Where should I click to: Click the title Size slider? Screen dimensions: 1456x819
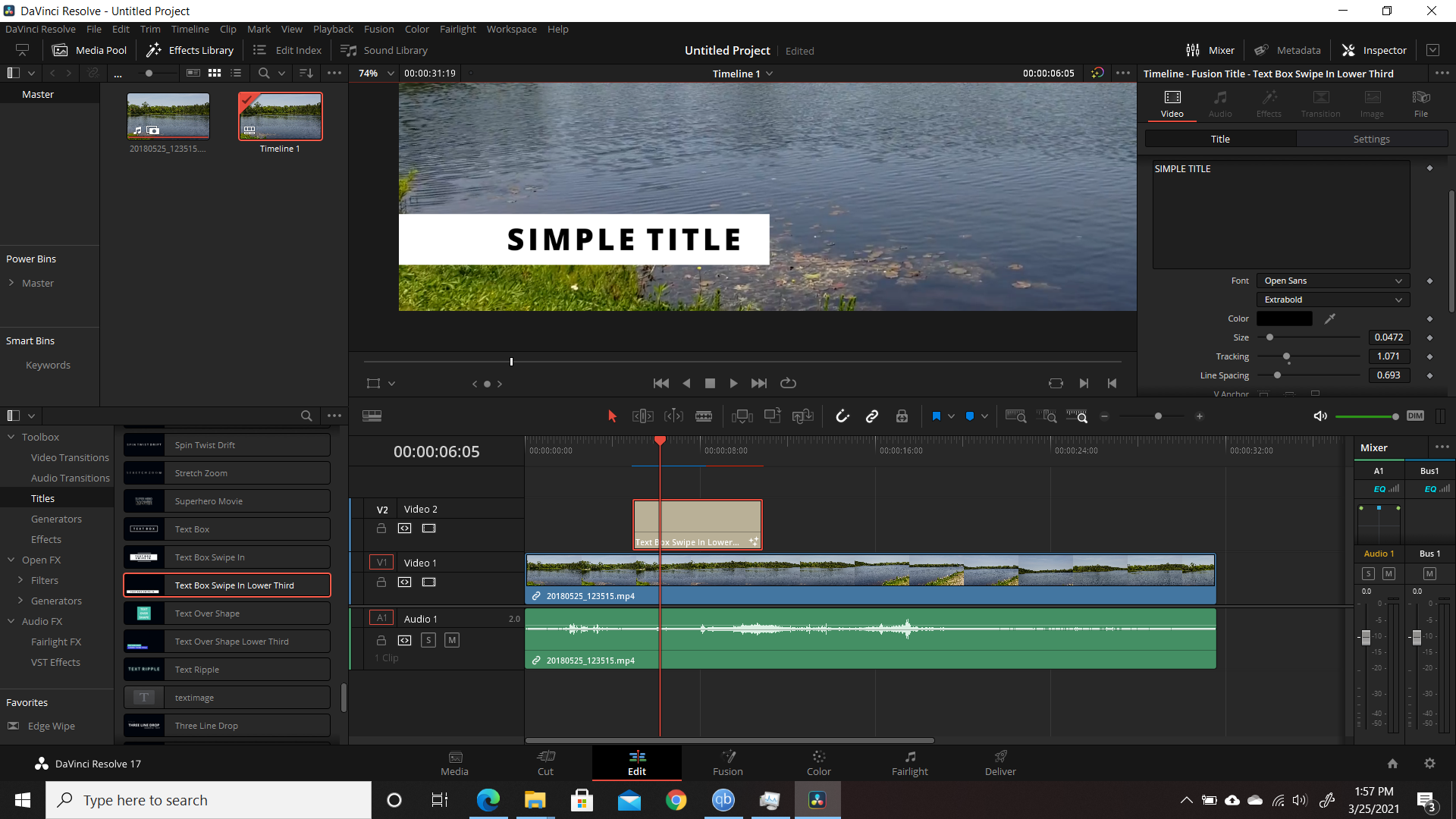(1309, 337)
